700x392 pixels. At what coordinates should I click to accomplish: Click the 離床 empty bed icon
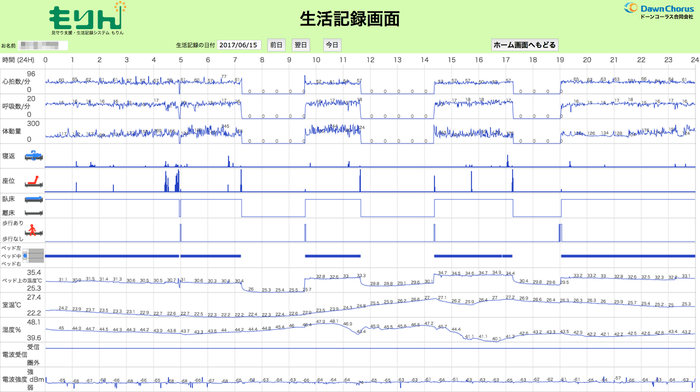tap(33, 213)
